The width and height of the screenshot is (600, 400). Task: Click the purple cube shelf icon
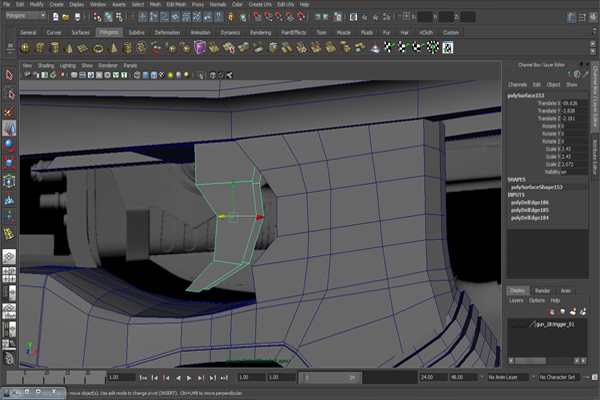pyautogui.click(x=200, y=48)
